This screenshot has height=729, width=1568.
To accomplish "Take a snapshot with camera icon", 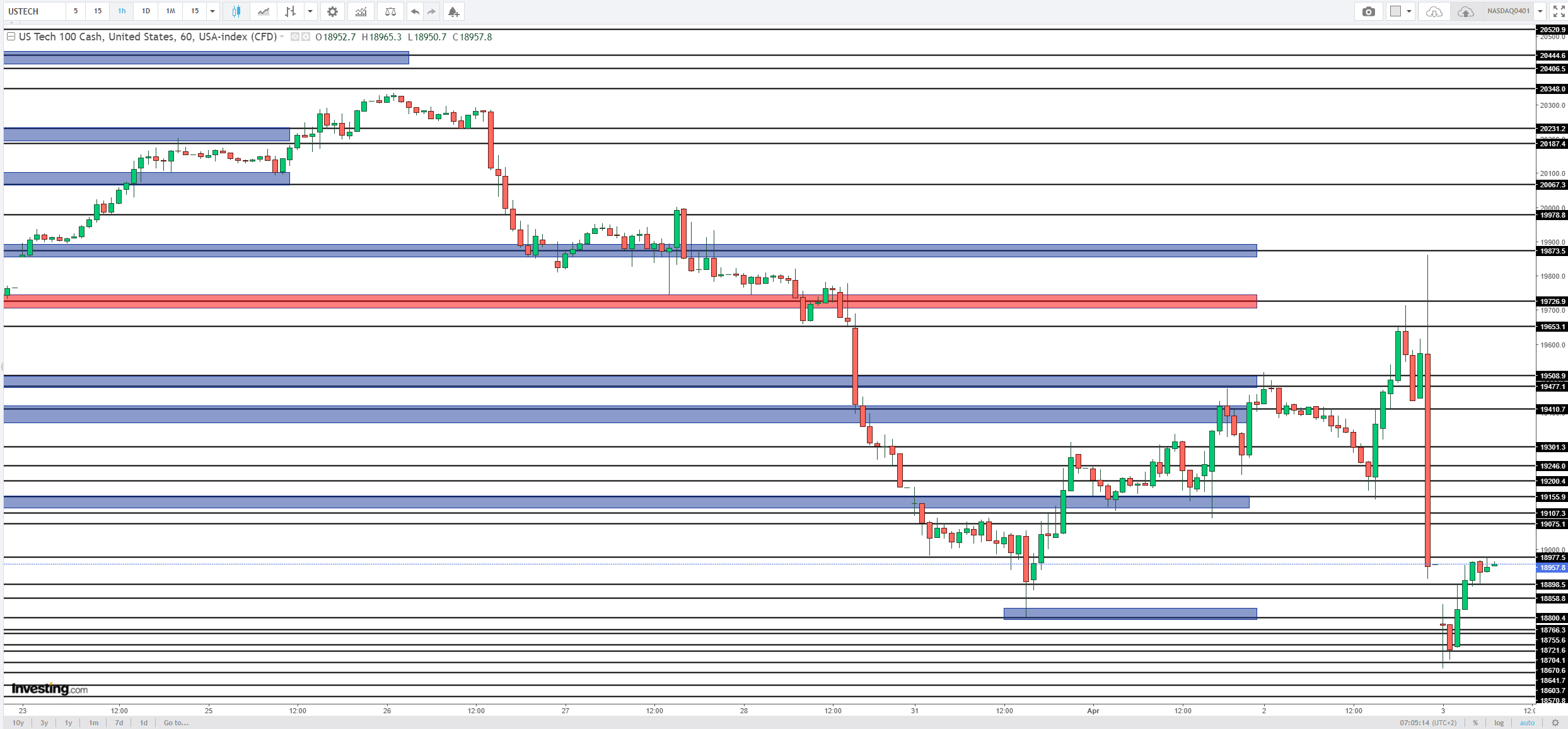I will 1368,11.
